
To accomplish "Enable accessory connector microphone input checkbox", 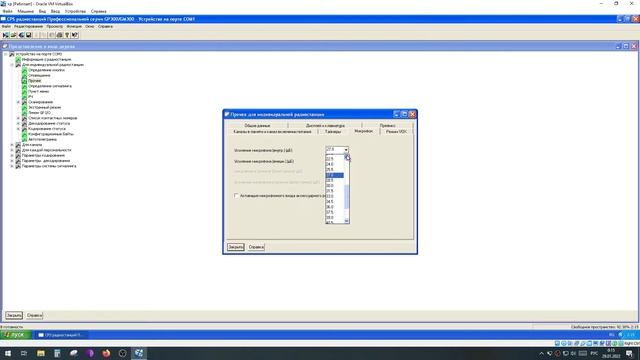I will pyautogui.click(x=236, y=196).
